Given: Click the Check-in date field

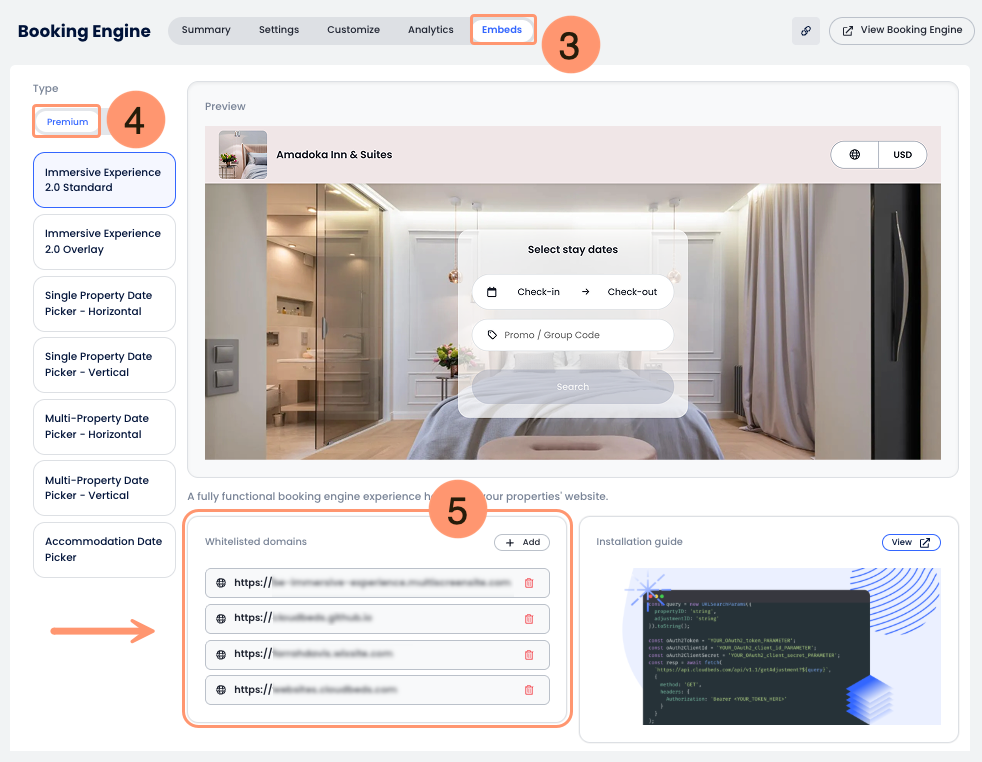Looking at the screenshot, I should click(538, 292).
